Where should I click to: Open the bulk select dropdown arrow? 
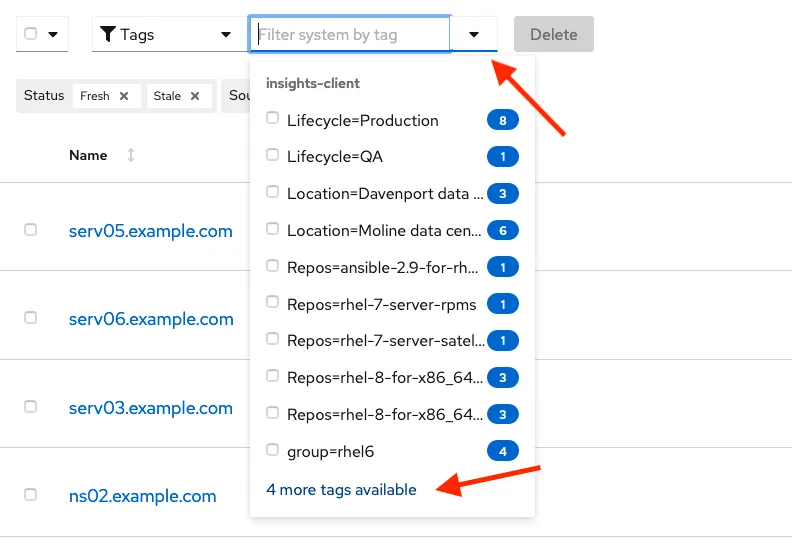click(x=52, y=34)
